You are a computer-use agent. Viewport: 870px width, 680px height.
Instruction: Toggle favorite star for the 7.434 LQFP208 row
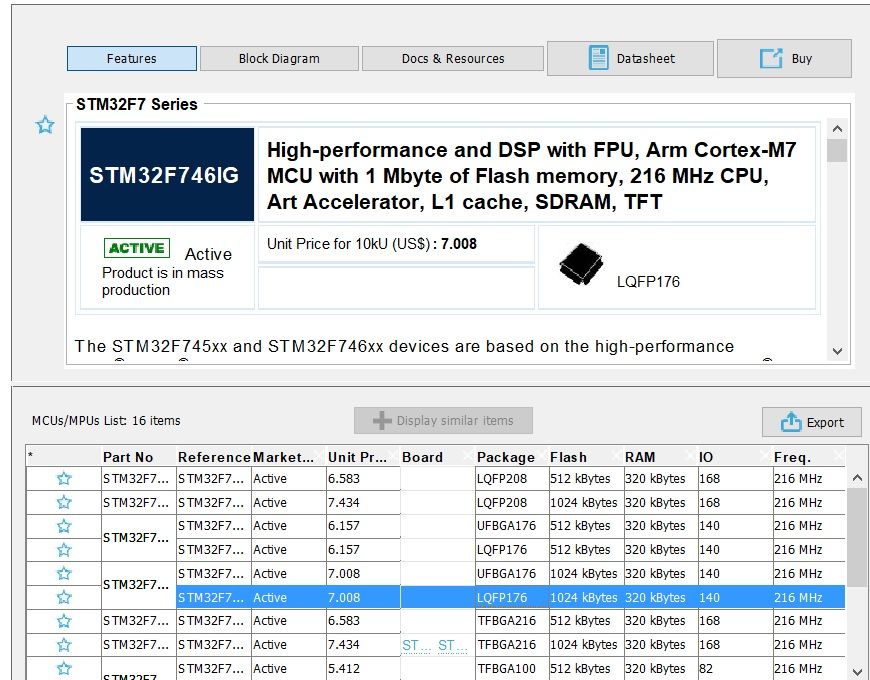click(x=64, y=502)
